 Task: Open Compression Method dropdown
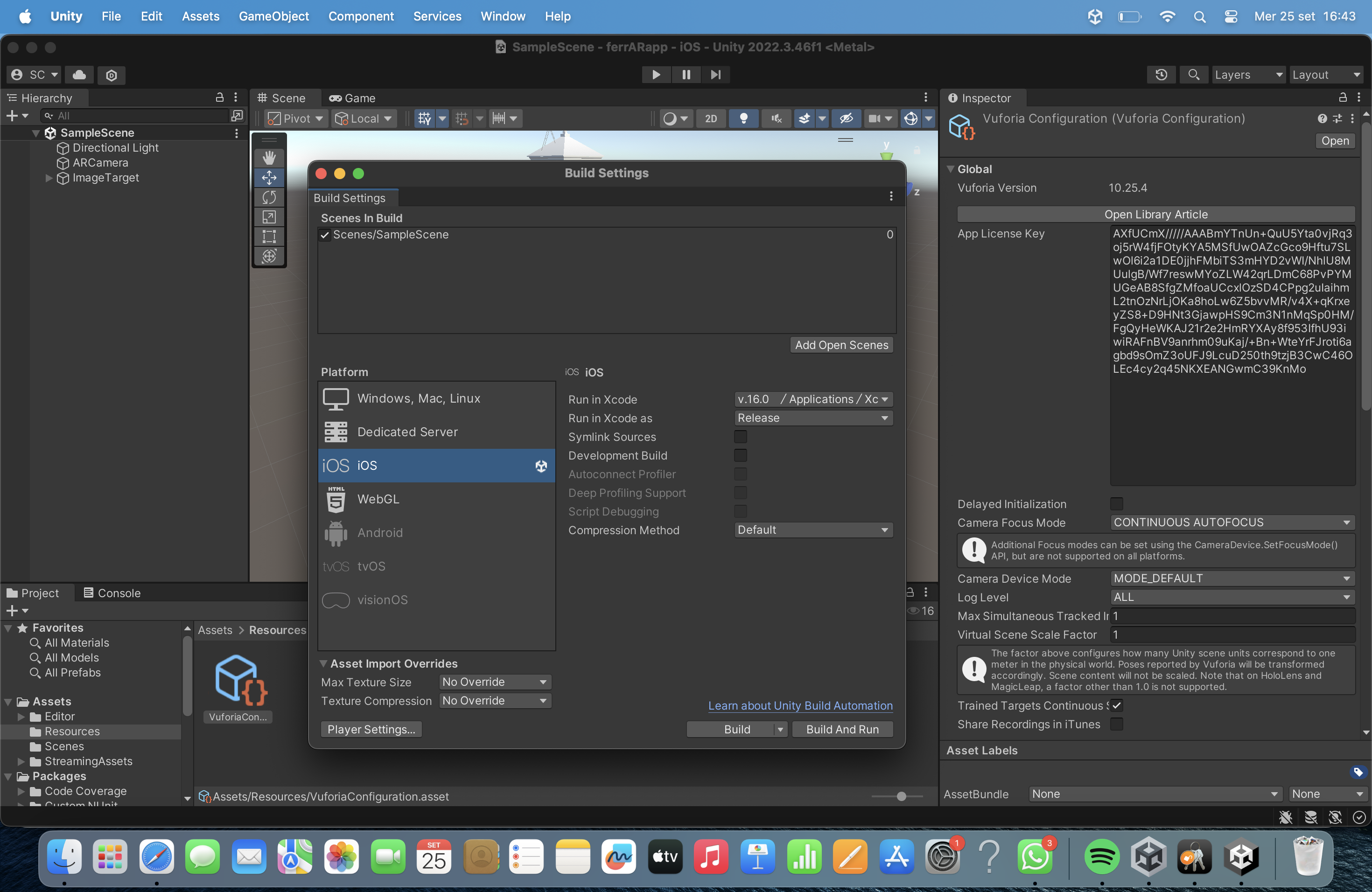[813, 530]
